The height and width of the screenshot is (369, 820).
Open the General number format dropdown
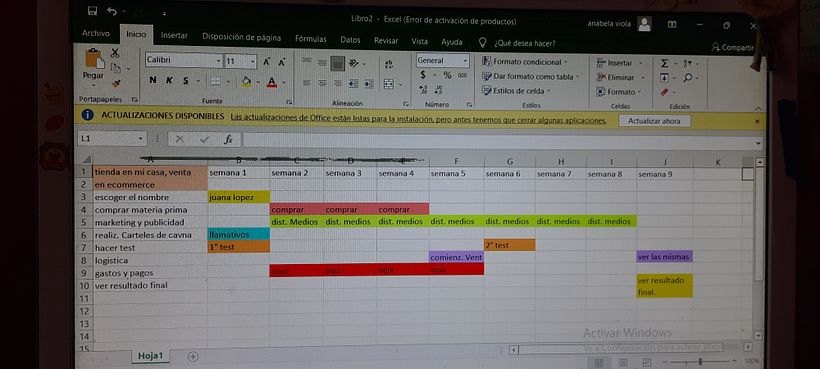tap(465, 61)
